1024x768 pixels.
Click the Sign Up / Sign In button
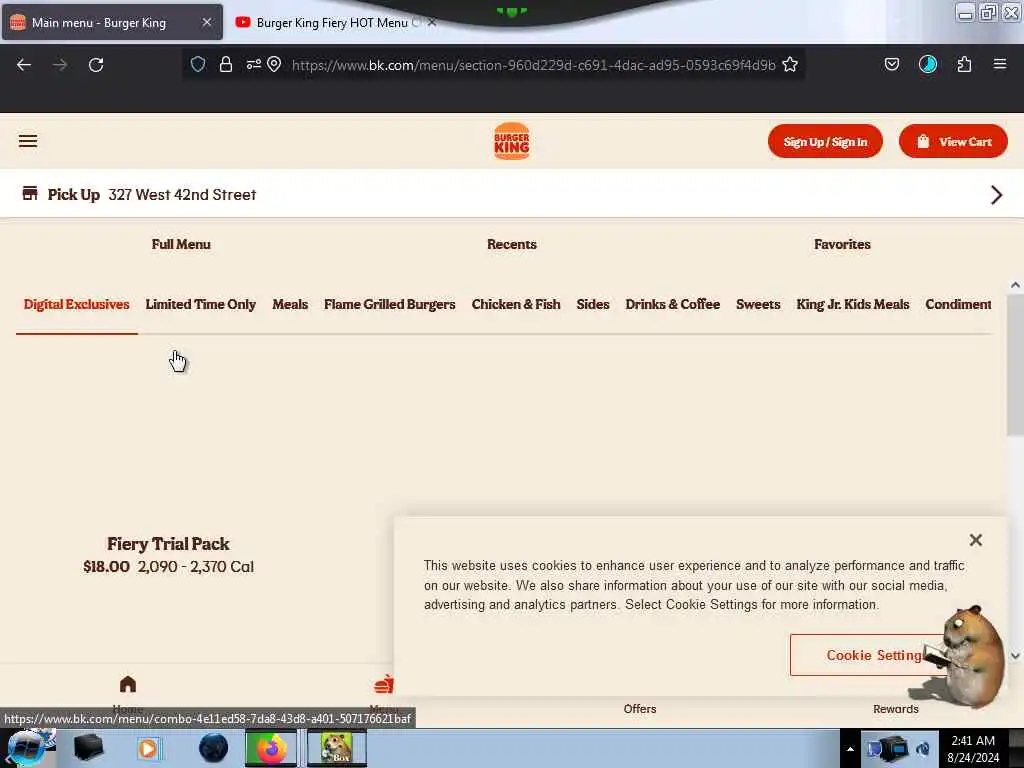pos(825,141)
